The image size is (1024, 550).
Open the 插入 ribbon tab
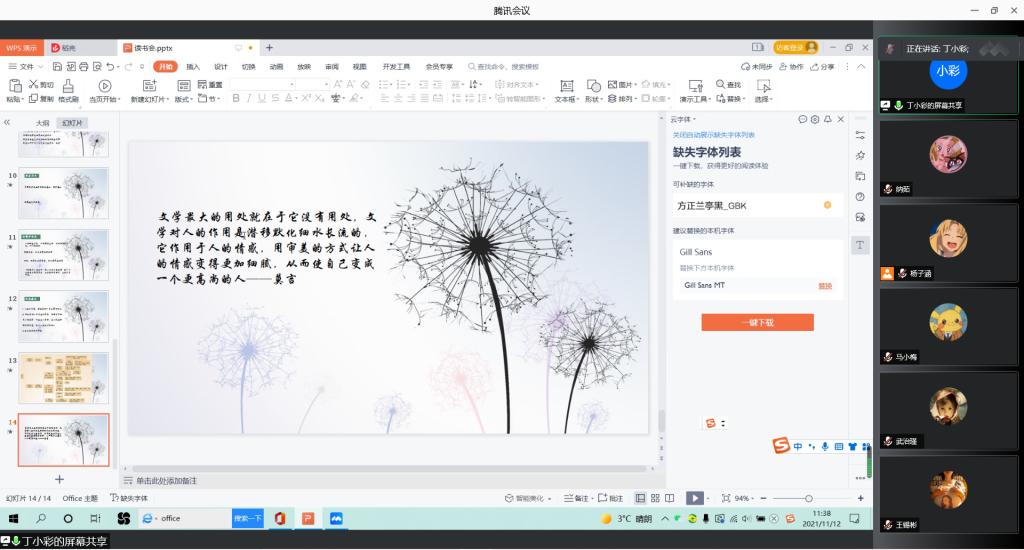pos(193,67)
